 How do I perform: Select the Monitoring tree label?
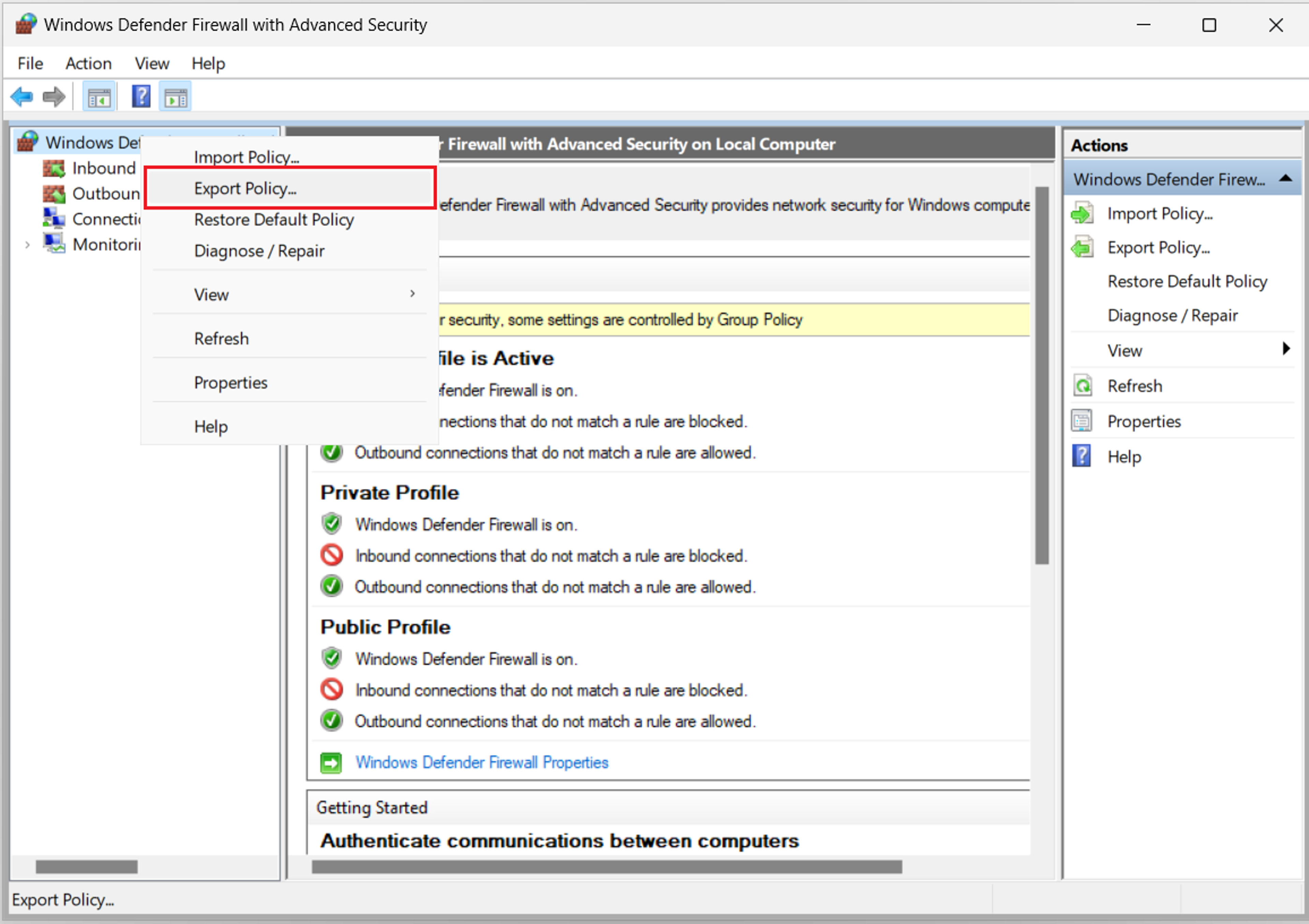coord(106,244)
